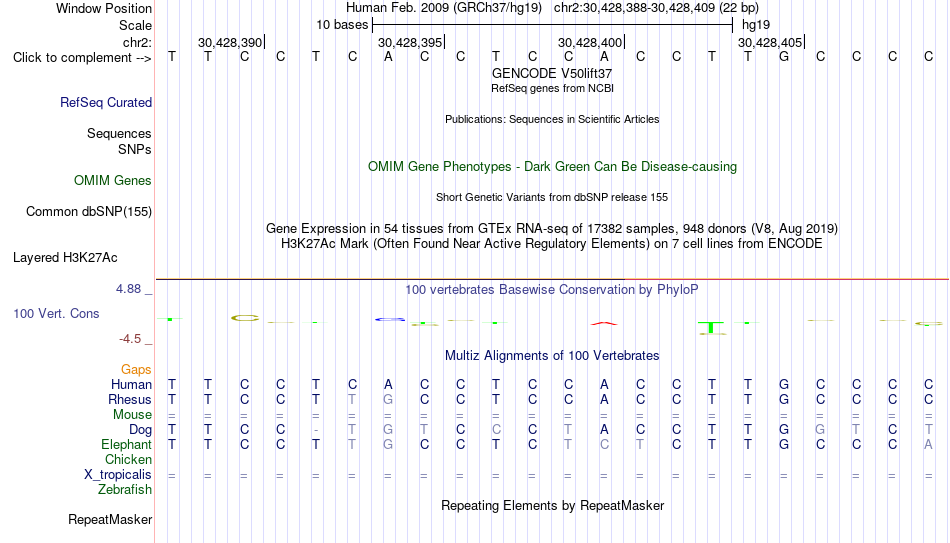Select the Rhesus species row label

[x=130, y=400]
